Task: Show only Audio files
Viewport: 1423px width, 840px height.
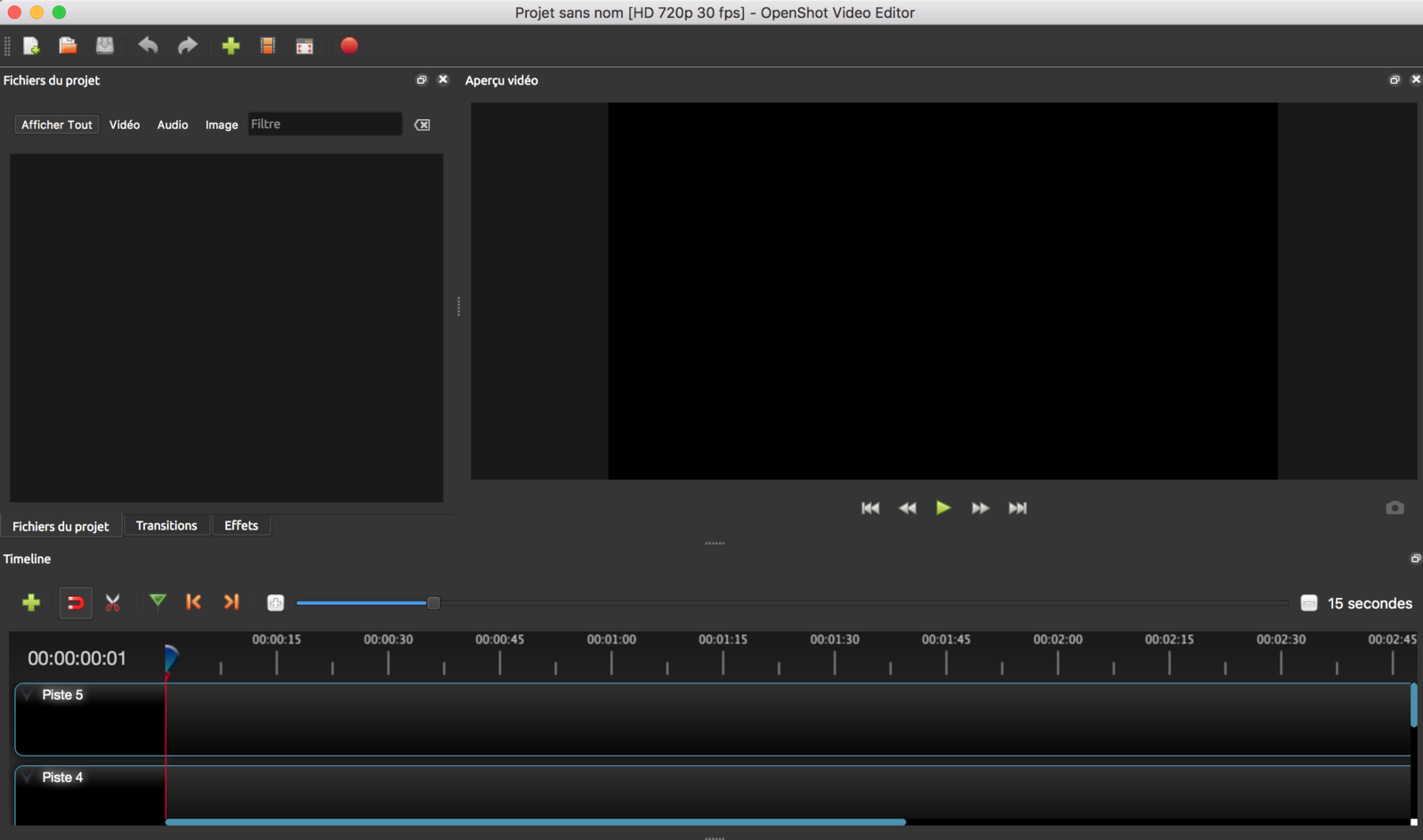Action: 173,125
